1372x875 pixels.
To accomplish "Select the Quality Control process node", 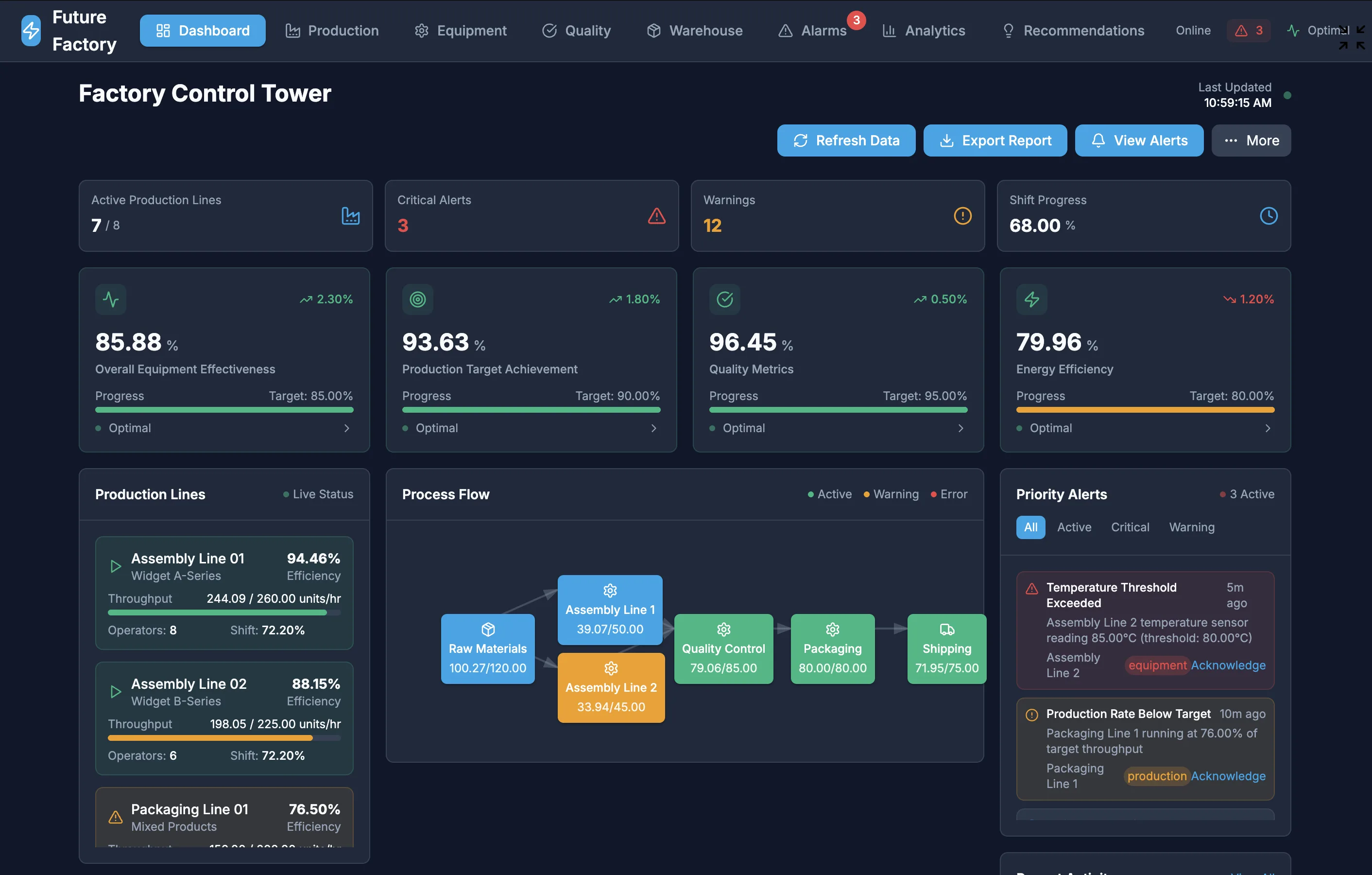I will pyautogui.click(x=723, y=648).
